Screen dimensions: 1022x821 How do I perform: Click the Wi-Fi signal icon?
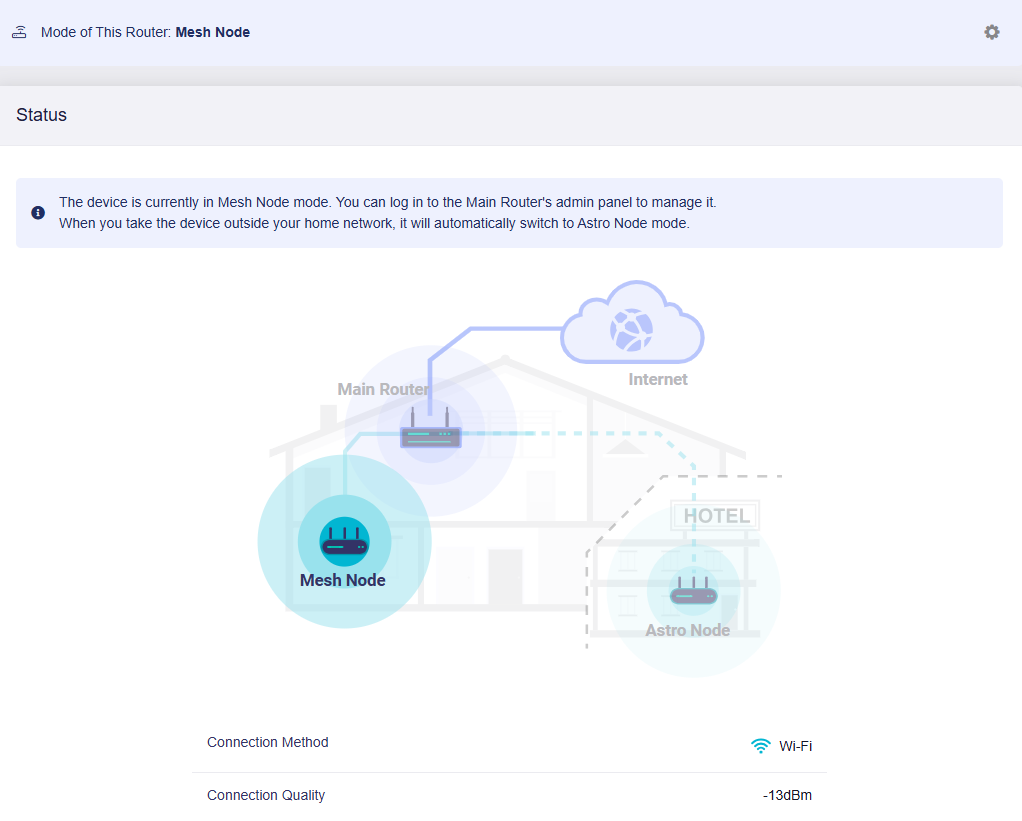pyautogui.click(x=760, y=745)
